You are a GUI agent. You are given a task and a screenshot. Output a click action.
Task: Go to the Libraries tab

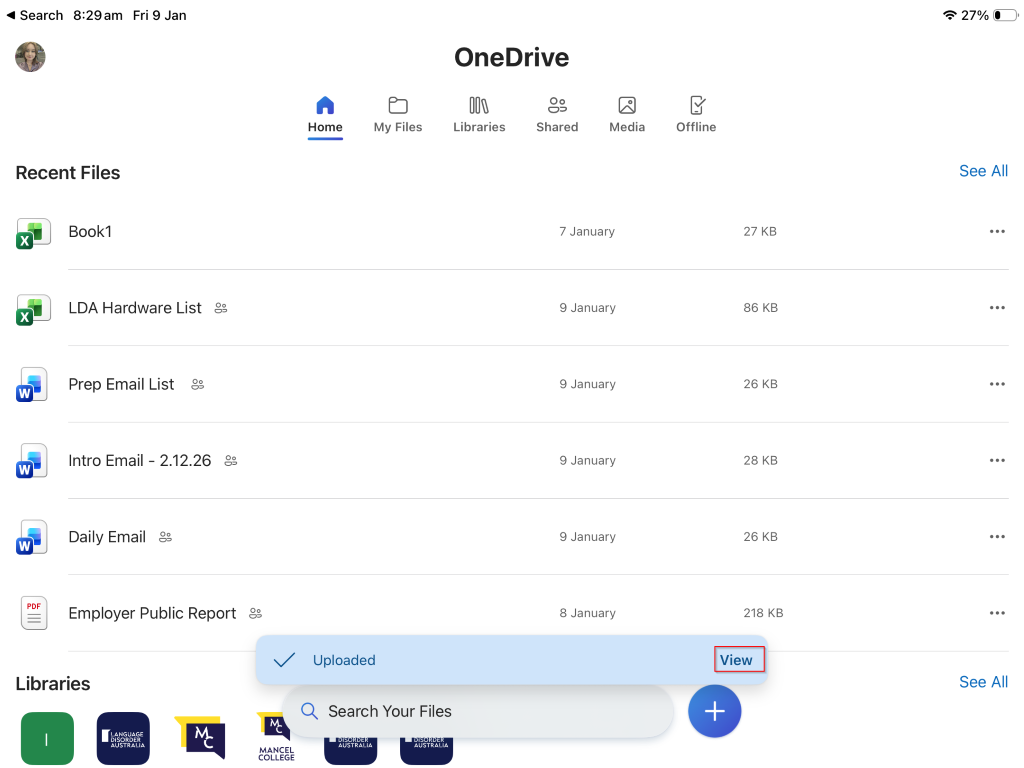click(479, 115)
